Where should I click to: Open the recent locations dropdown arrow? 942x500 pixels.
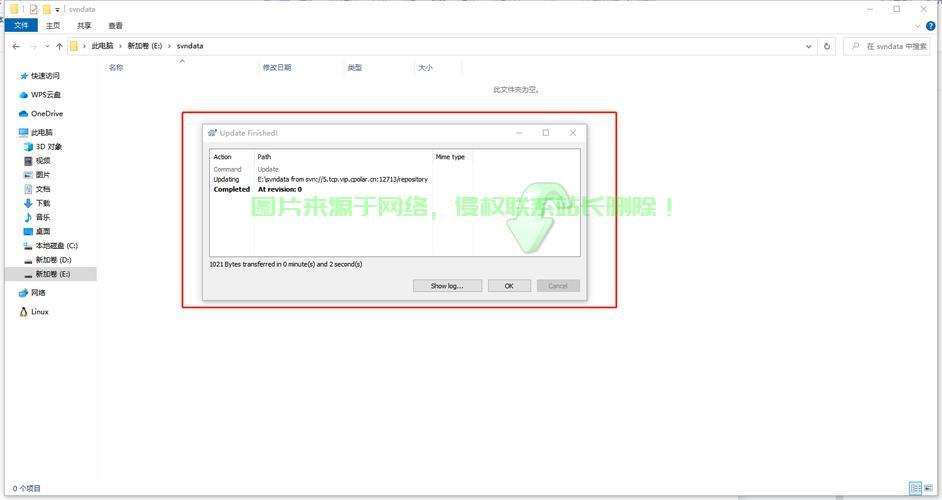[47, 46]
